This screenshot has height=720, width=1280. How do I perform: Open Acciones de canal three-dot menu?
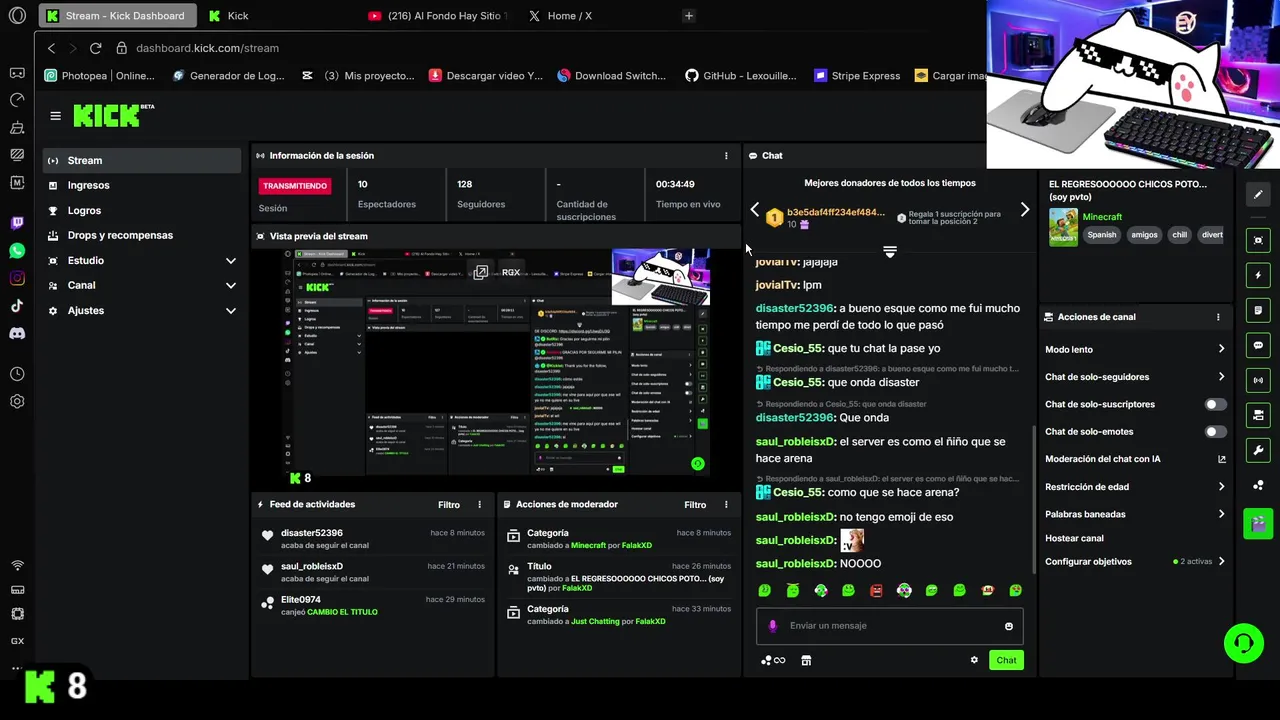[1218, 317]
